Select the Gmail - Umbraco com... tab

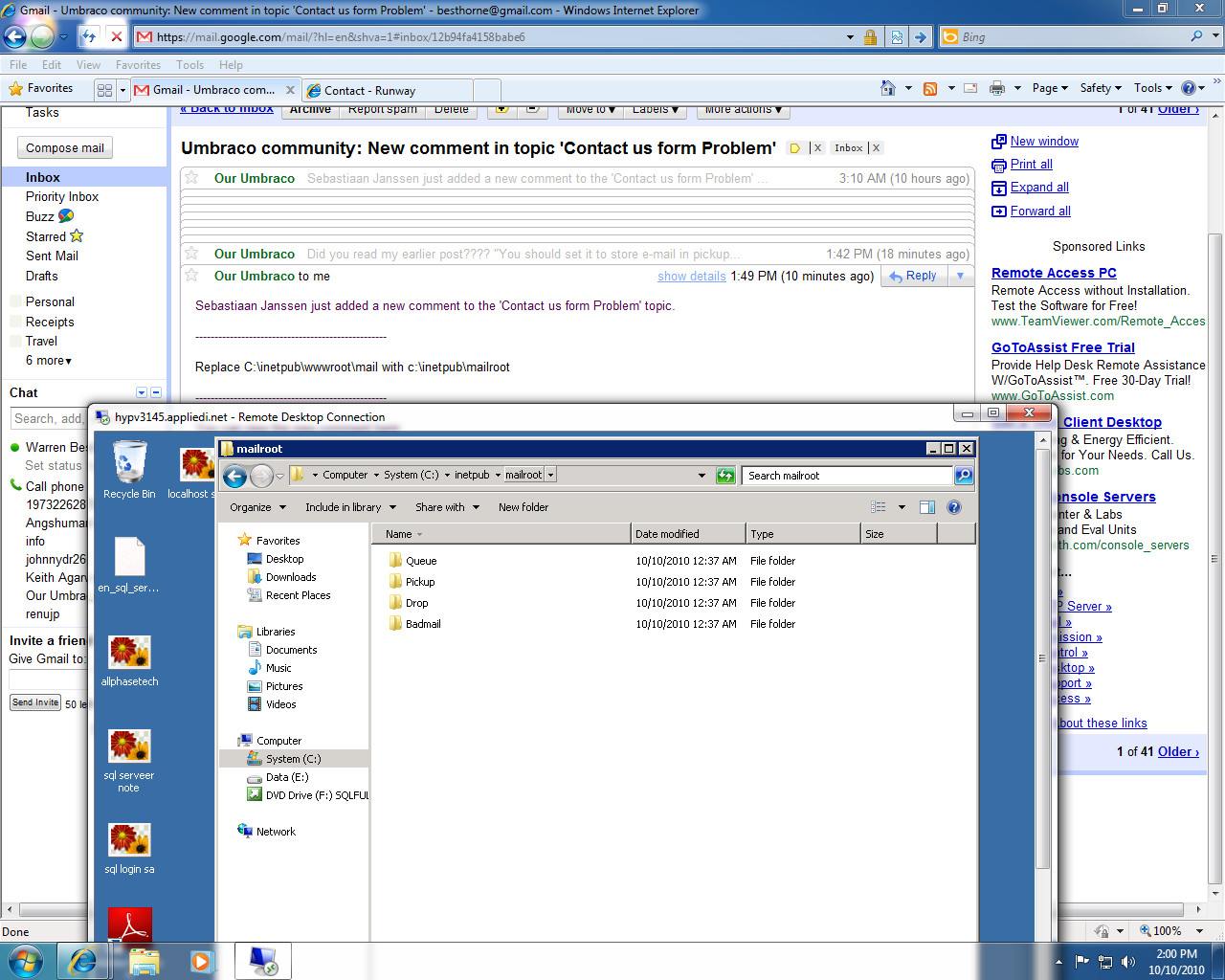(x=214, y=90)
